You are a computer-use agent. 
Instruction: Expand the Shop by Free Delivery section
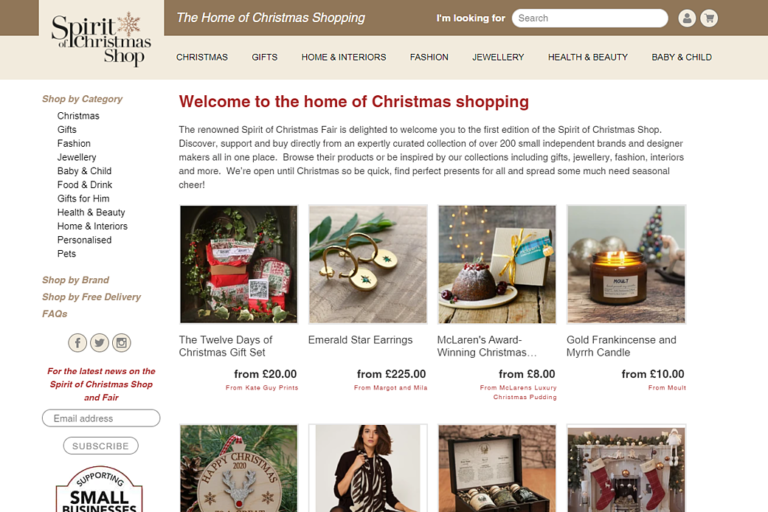tap(91, 297)
